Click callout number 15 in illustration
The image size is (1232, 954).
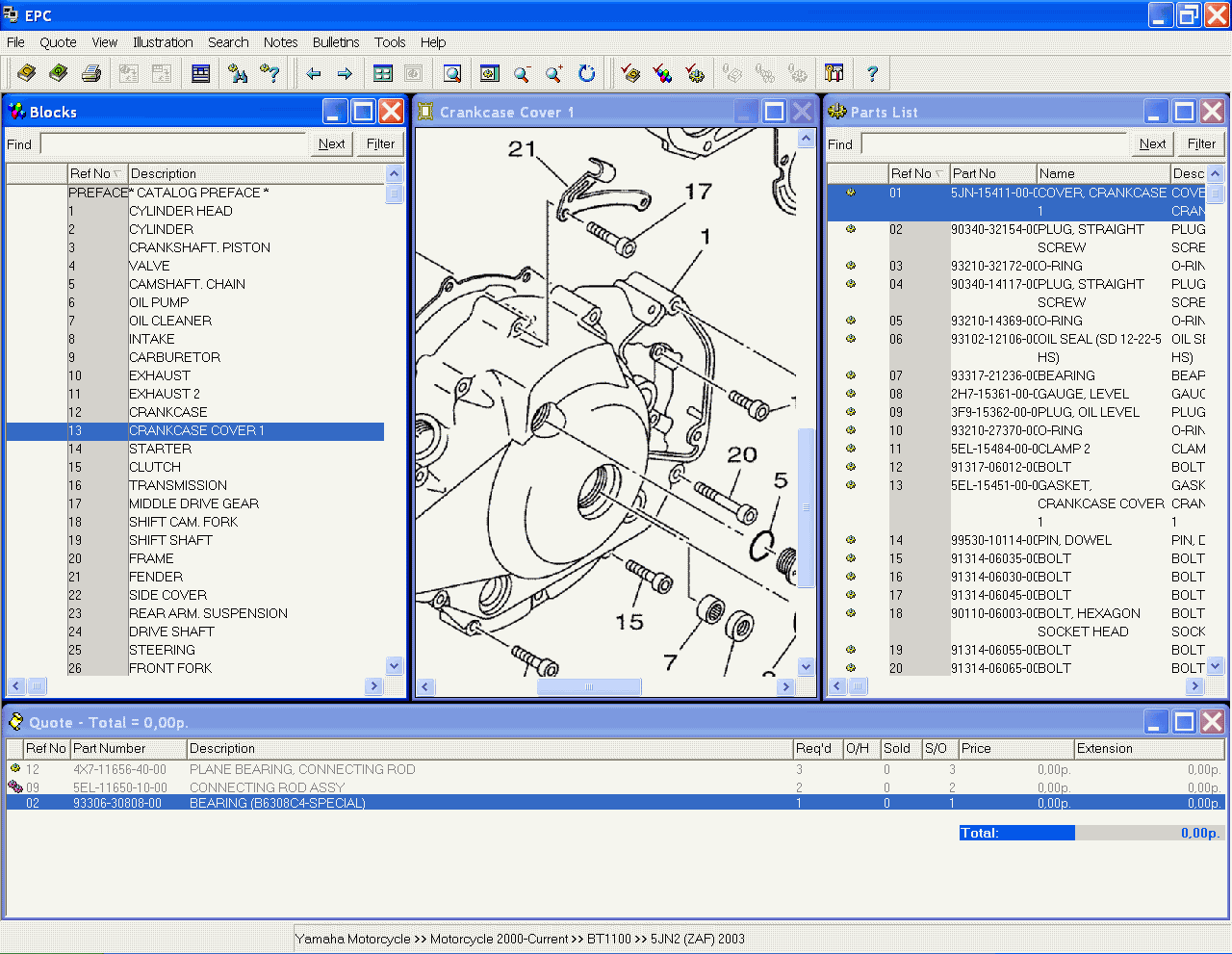629,623
